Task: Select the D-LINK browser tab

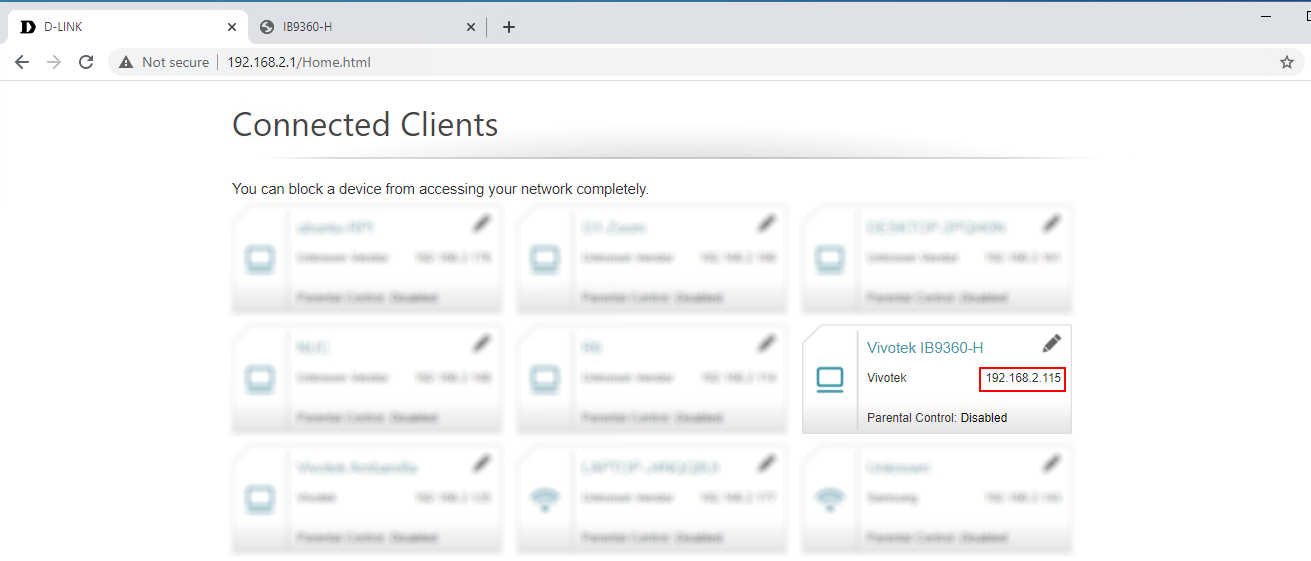Action: click(120, 27)
